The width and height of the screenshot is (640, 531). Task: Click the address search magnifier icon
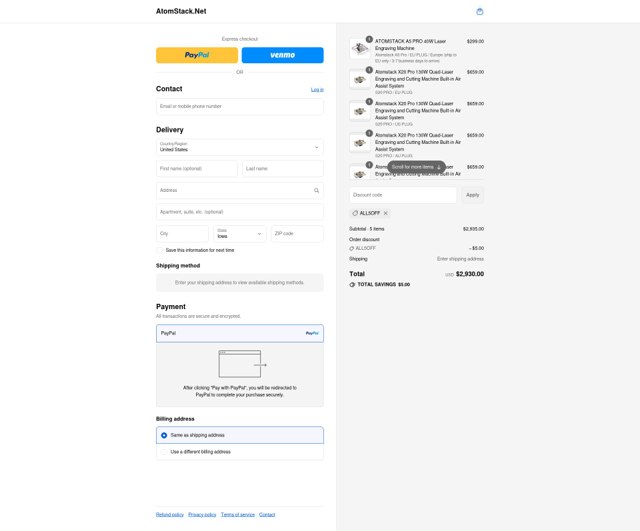click(316, 190)
